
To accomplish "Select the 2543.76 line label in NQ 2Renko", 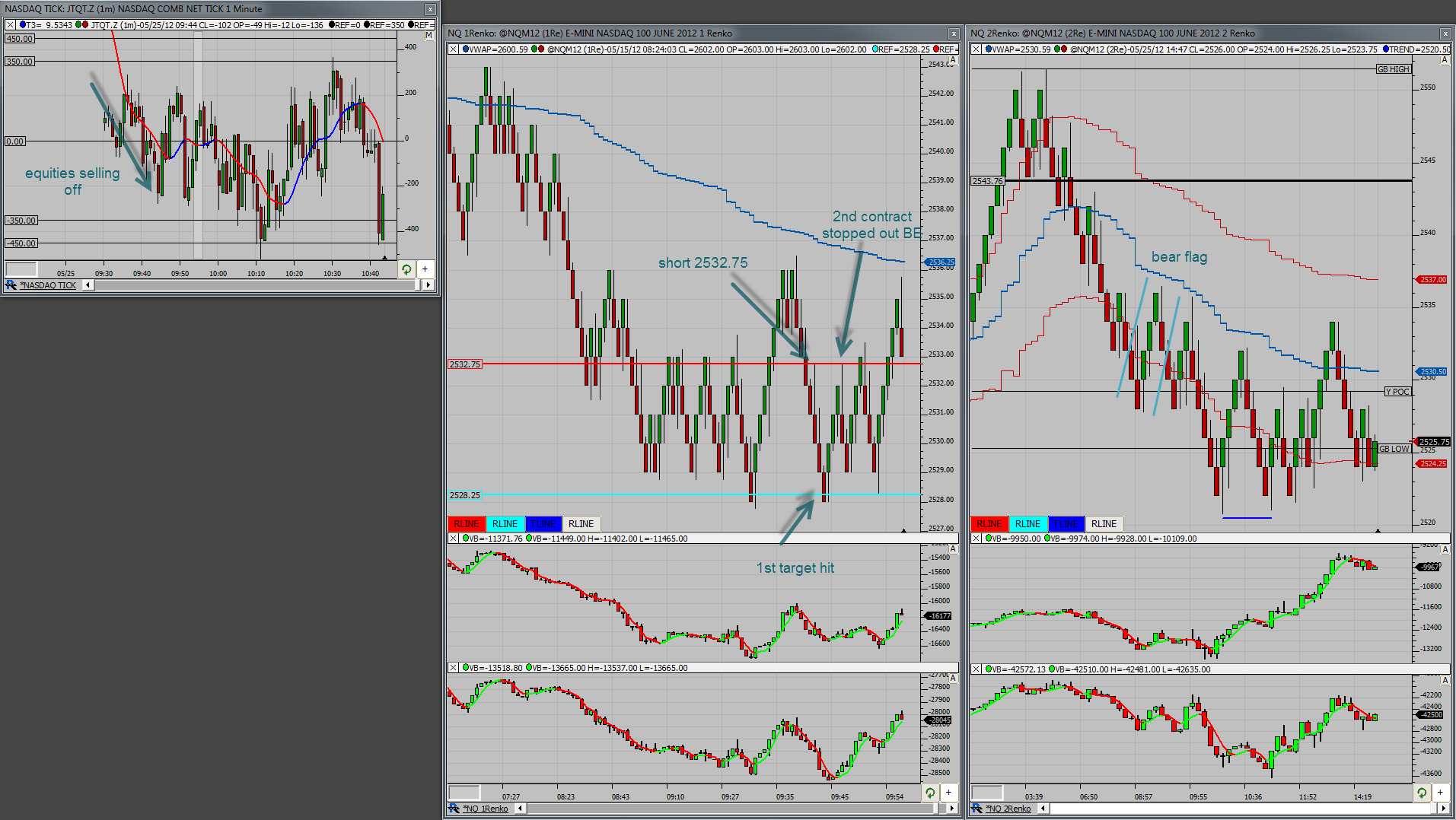I will tap(988, 181).
